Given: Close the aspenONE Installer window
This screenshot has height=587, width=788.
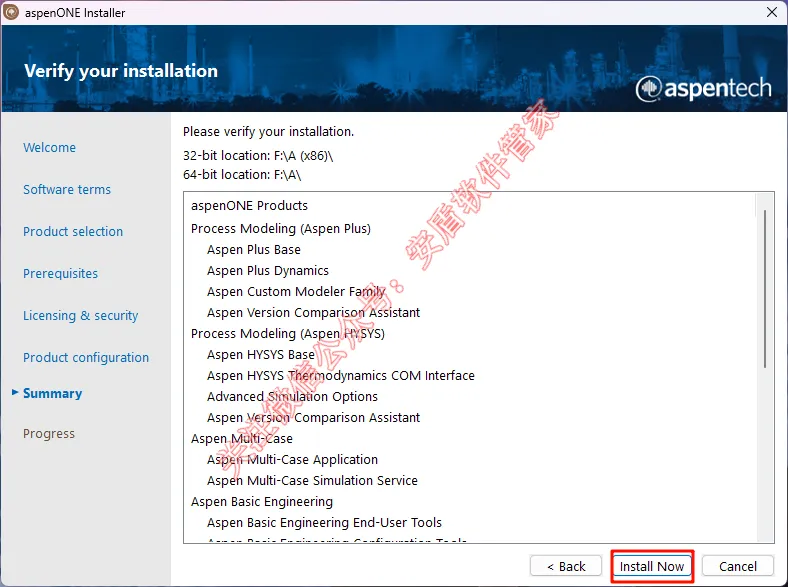Looking at the screenshot, I should pos(772,12).
